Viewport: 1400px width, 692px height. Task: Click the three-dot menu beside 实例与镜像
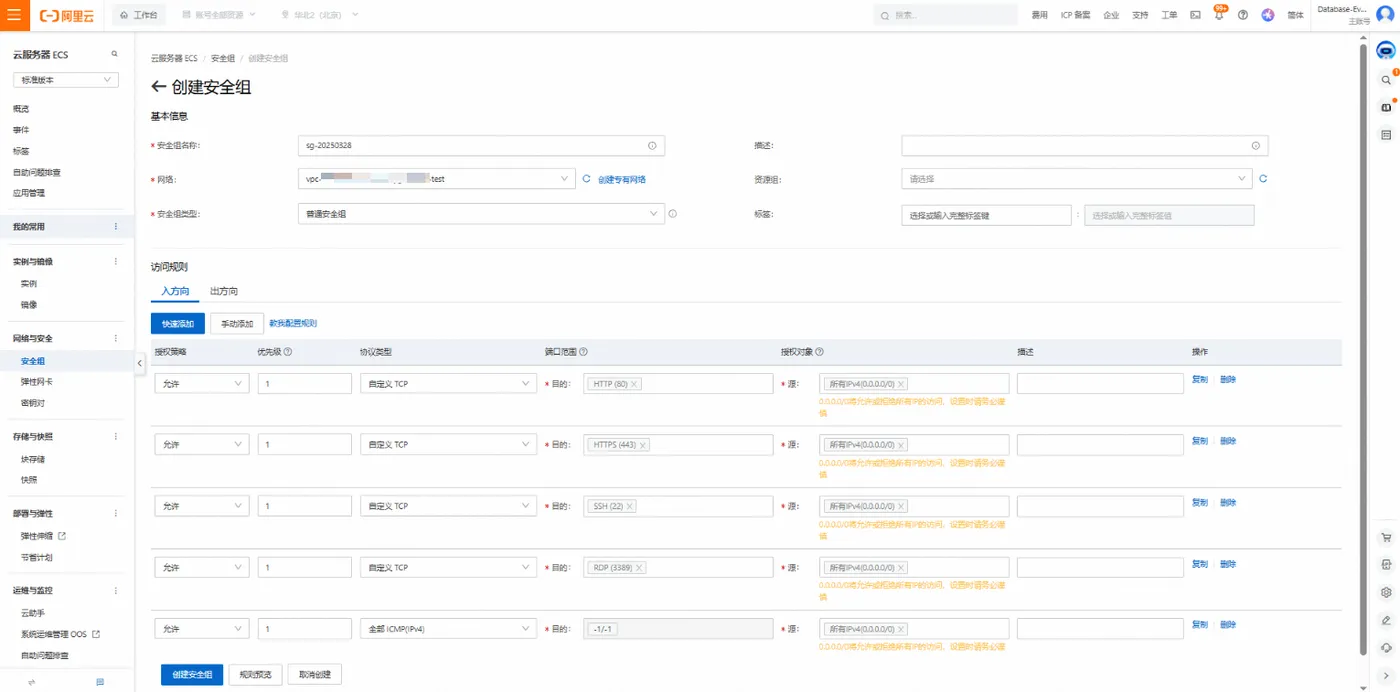pyautogui.click(x=115, y=261)
